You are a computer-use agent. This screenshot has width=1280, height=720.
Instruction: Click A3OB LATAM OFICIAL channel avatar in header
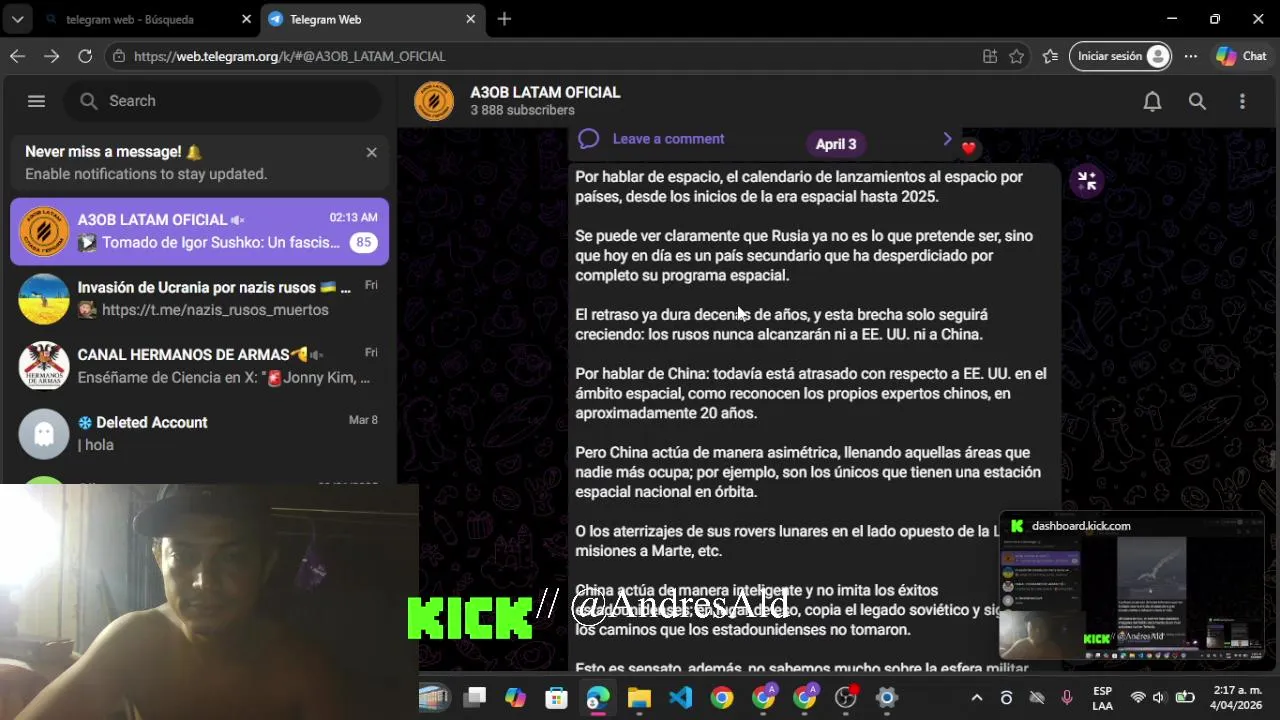(434, 101)
